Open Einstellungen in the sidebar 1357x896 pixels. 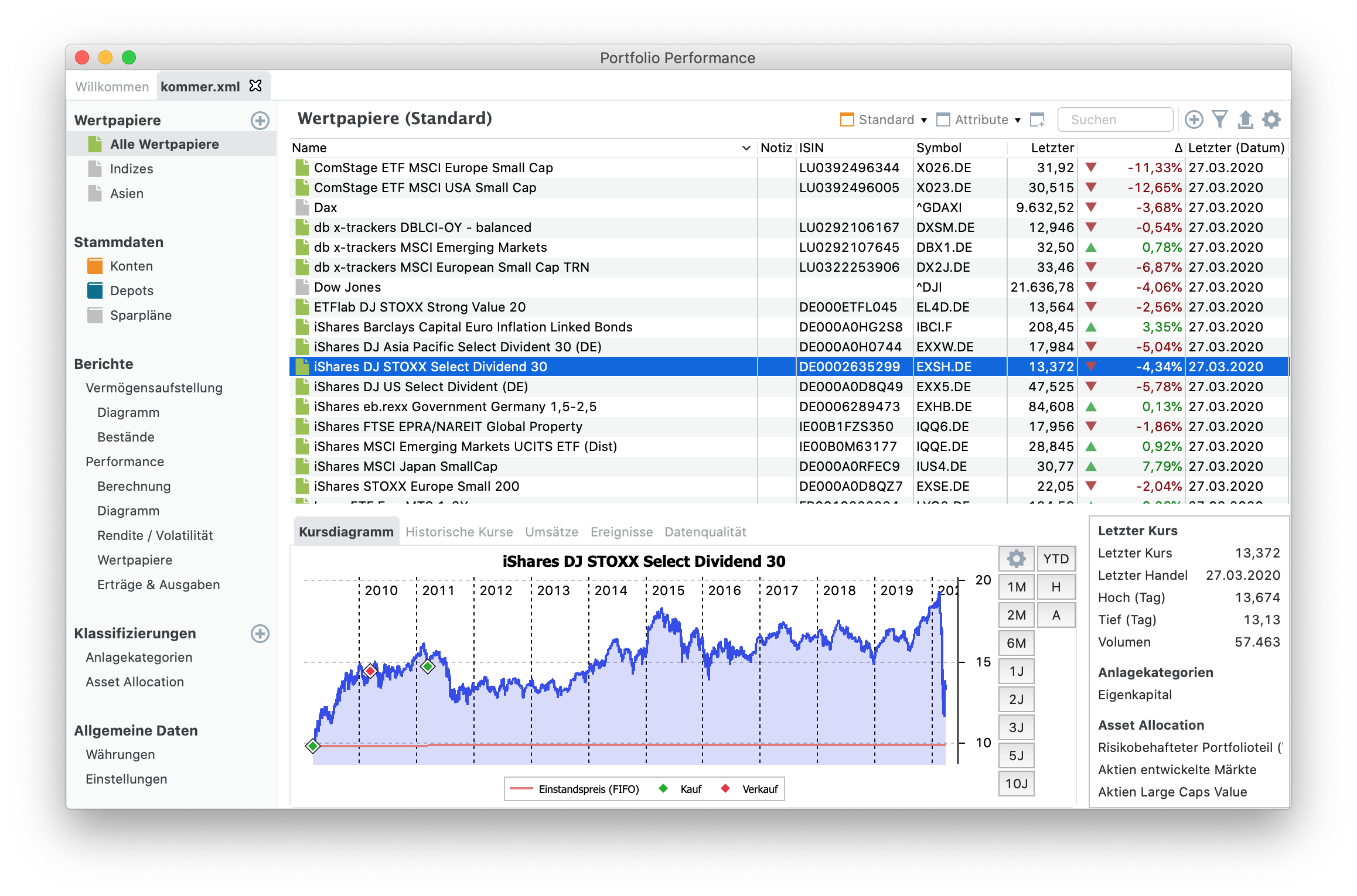click(126, 779)
